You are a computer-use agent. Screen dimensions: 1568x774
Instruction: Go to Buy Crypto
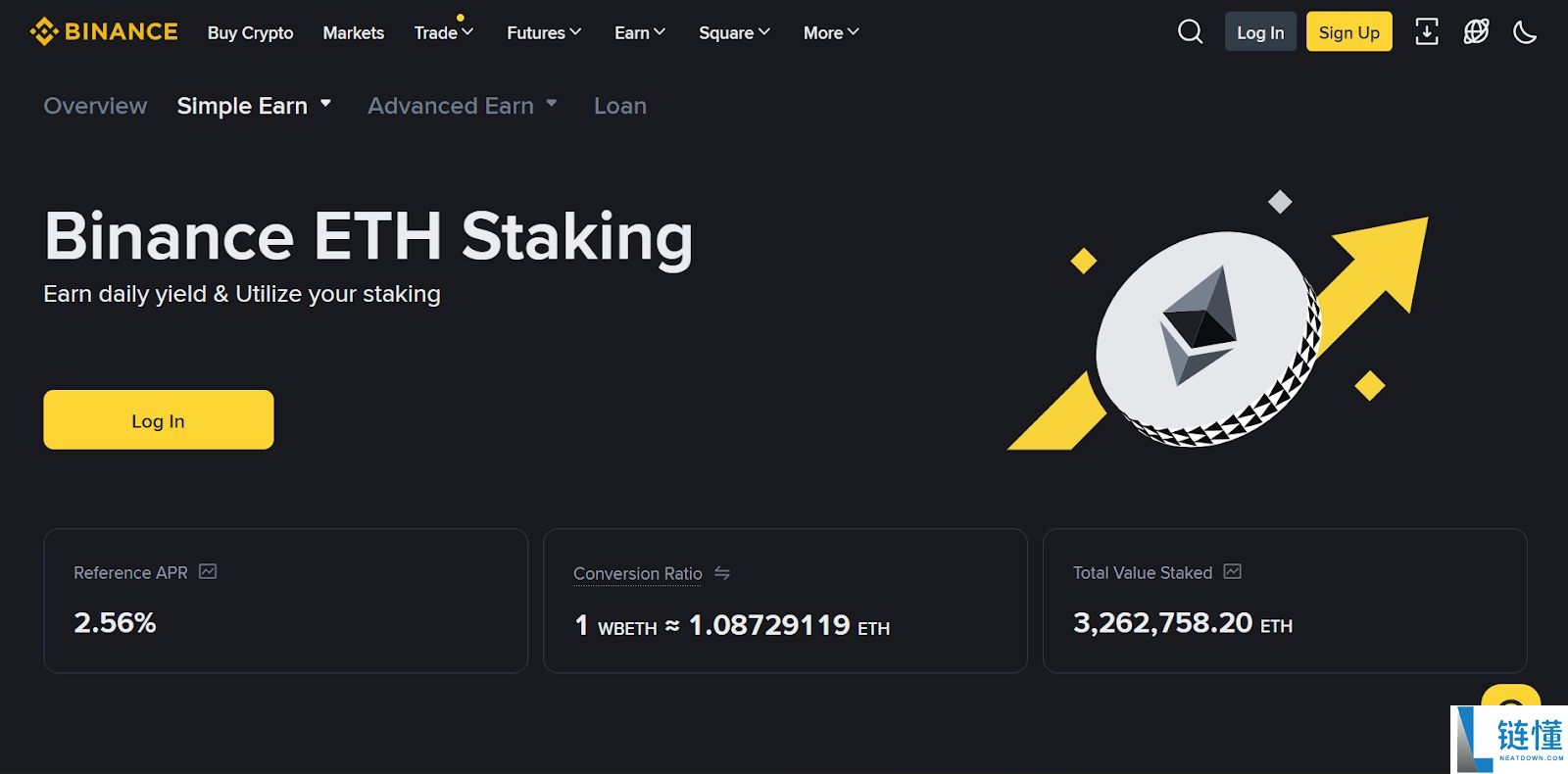click(x=250, y=32)
